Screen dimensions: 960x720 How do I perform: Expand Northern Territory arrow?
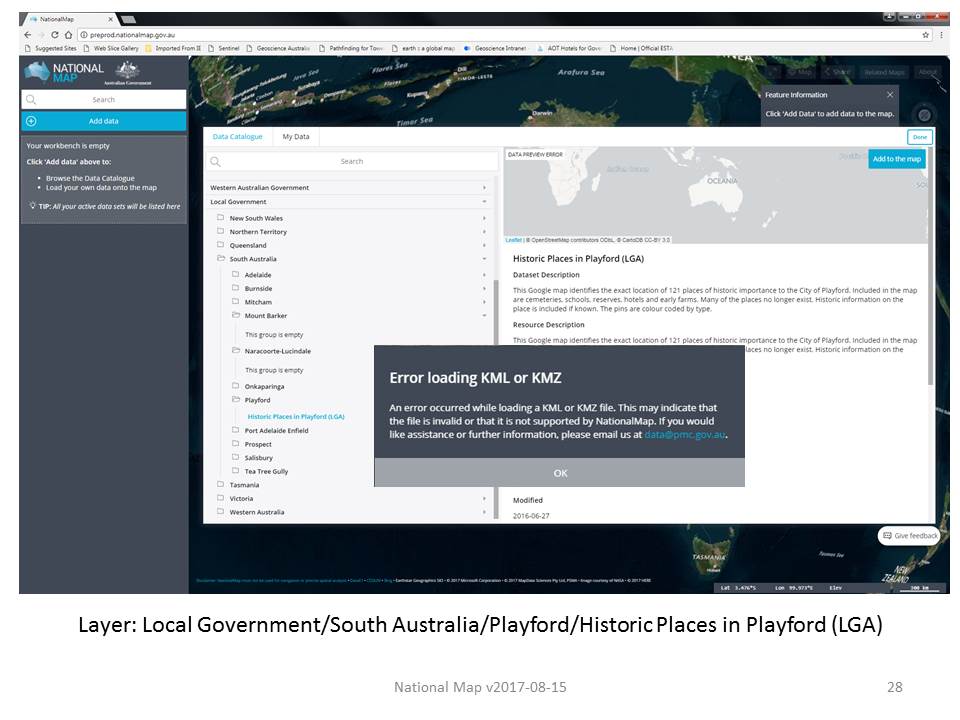coord(484,231)
